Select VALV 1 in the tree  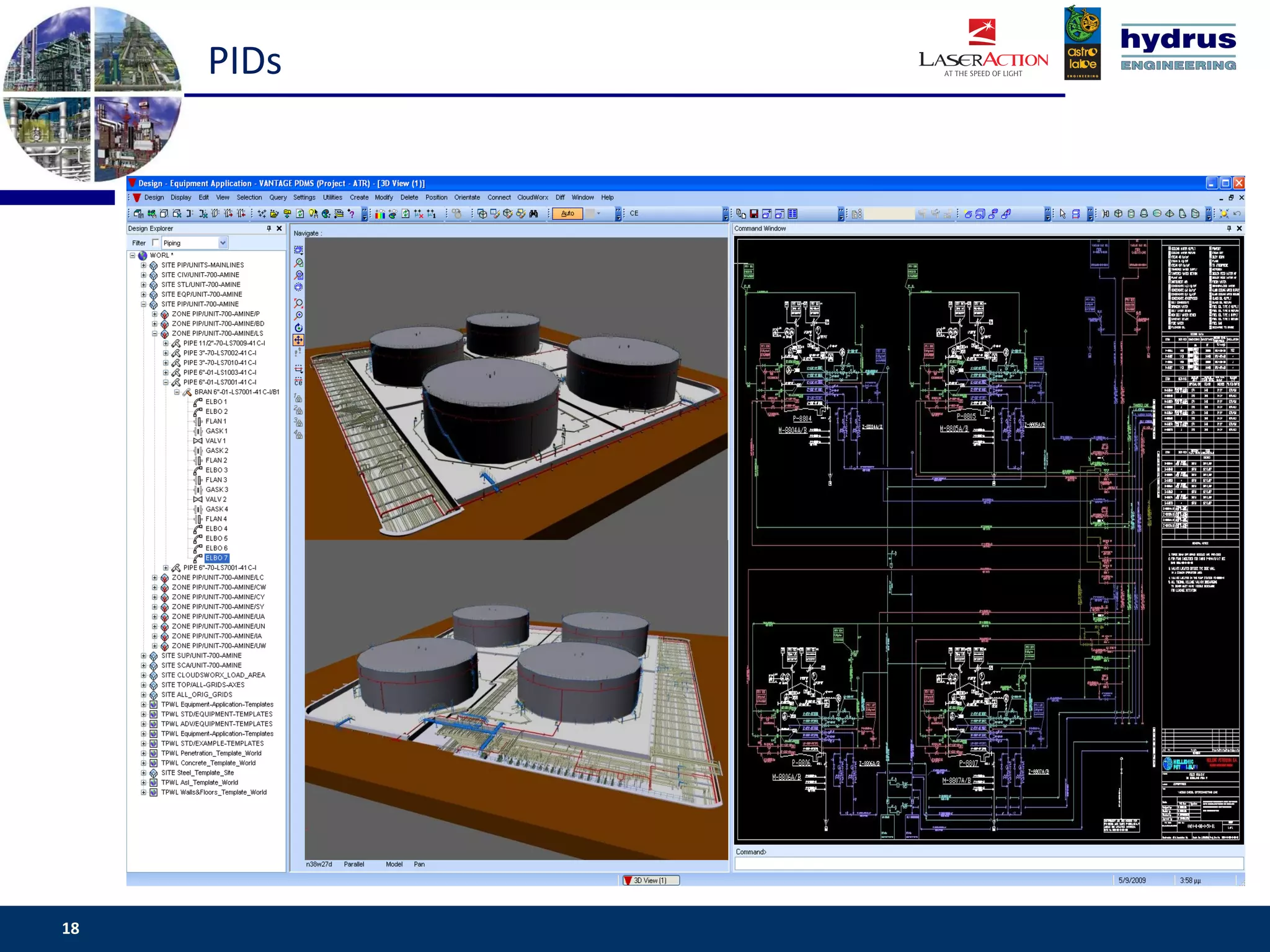pyautogui.click(x=216, y=441)
